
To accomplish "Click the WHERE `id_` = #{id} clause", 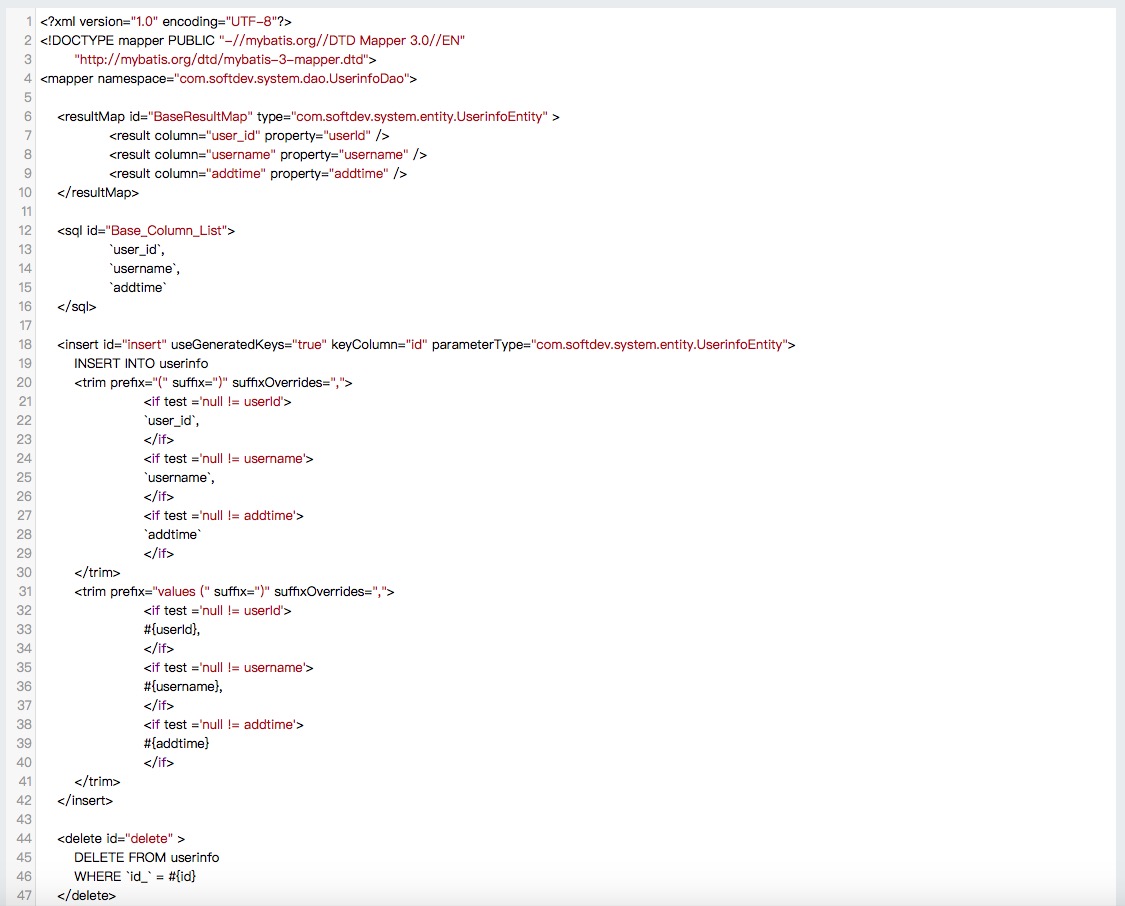I will pos(140,876).
